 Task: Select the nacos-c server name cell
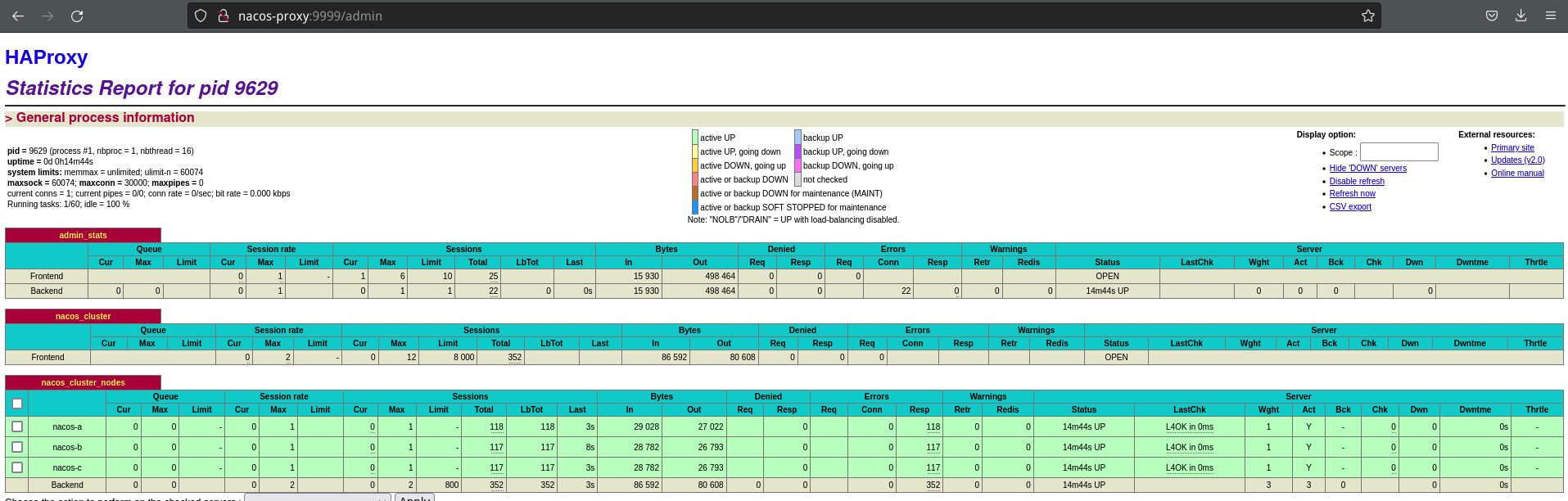click(67, 468)
